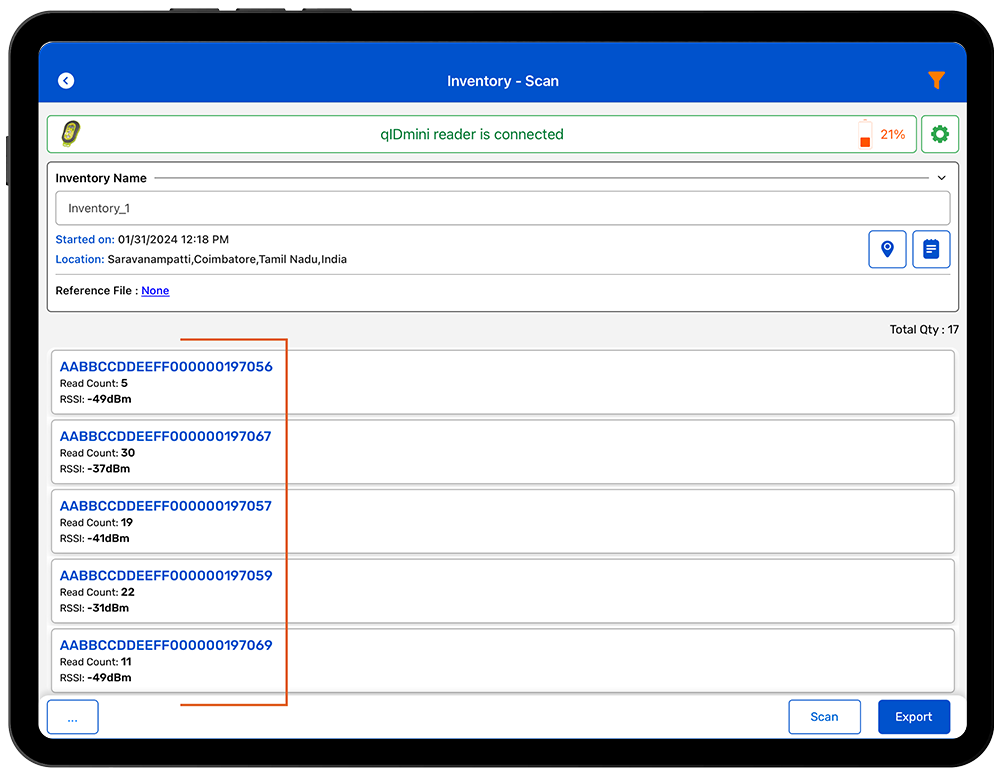Viewport: 1000px width, 774px height.
Task: Collapse the Inventory Name section
Action: (941, 178)
